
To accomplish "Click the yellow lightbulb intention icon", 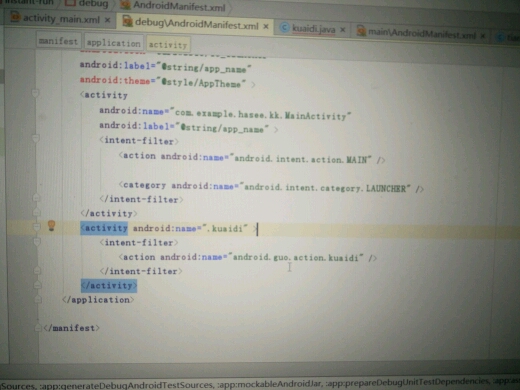I will tap(51, 226).
